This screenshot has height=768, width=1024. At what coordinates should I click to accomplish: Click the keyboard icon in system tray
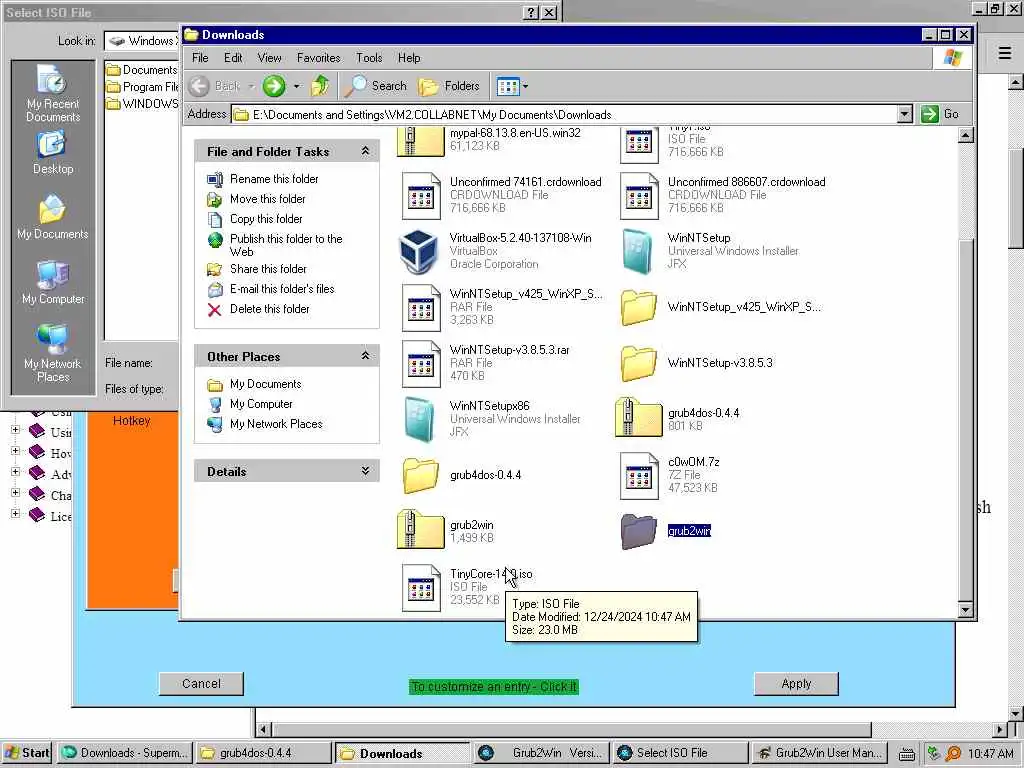click(906, 754)
